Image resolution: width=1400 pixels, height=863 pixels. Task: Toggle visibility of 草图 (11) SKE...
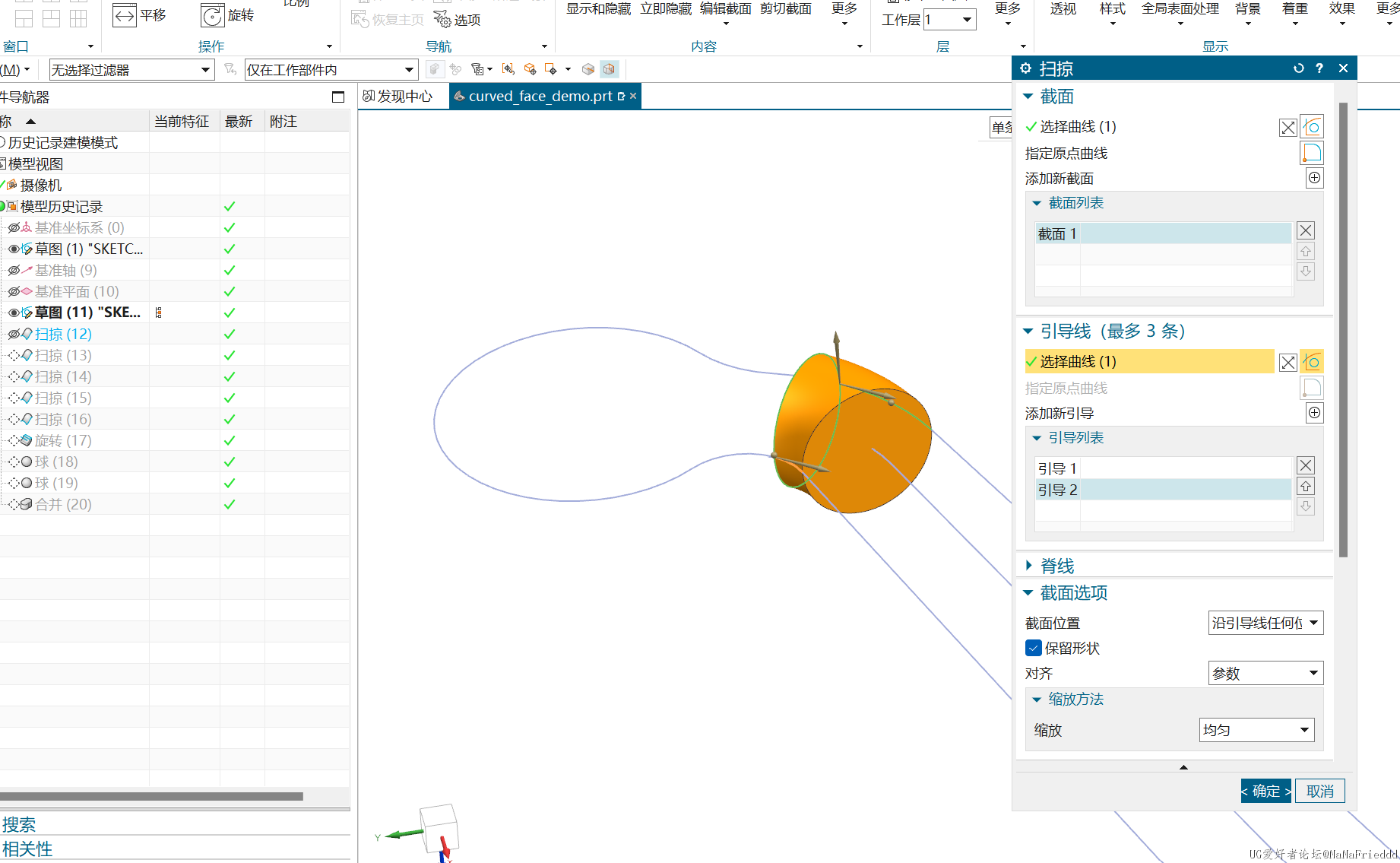coord(14,313)
